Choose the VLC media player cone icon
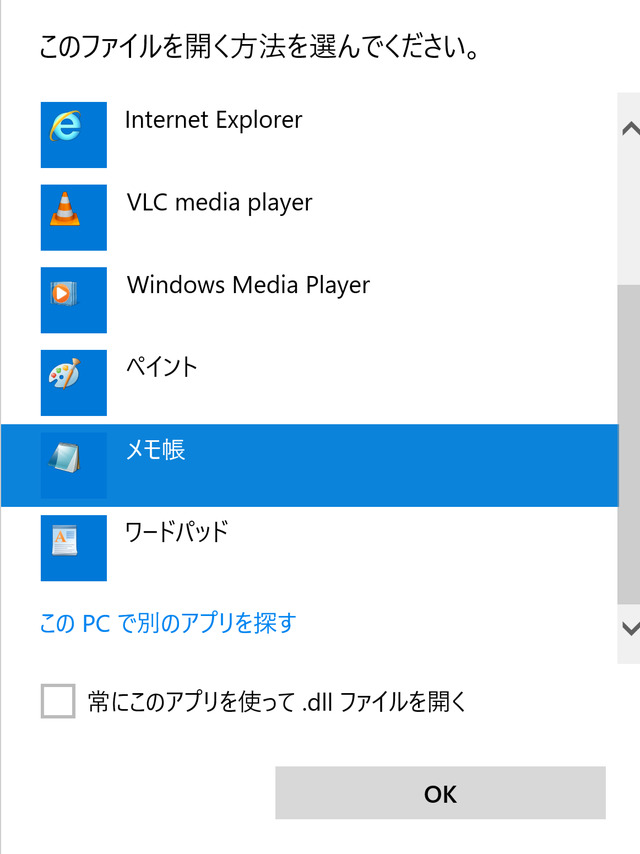The width and height of the screenshot is (640, 854). 74,217
